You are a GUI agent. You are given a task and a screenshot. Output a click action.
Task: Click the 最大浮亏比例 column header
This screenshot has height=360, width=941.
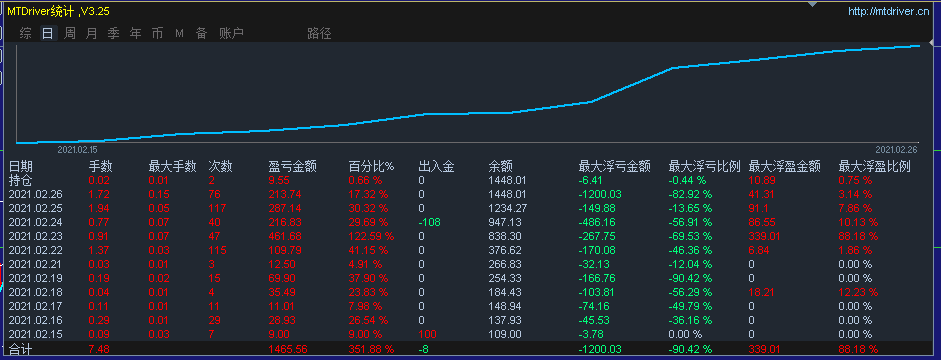(x=705, y=166)
